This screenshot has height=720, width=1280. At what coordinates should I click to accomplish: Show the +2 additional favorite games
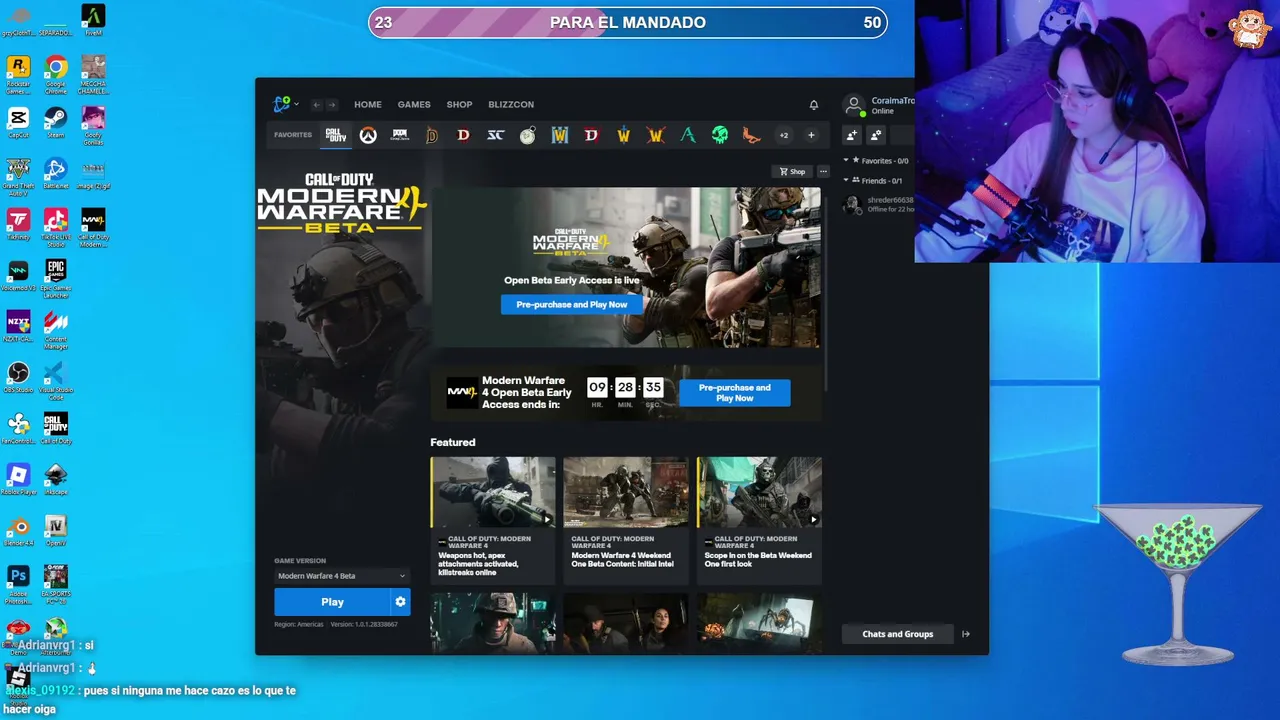(784, 135)
